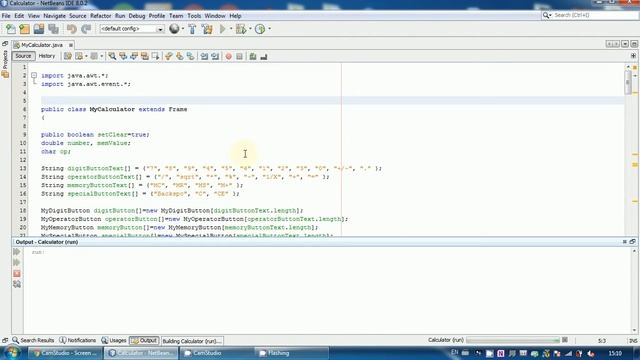Screen dimensions: 640x360
Task: Click the Build Project hammer icon
Action: pos(192,29)
